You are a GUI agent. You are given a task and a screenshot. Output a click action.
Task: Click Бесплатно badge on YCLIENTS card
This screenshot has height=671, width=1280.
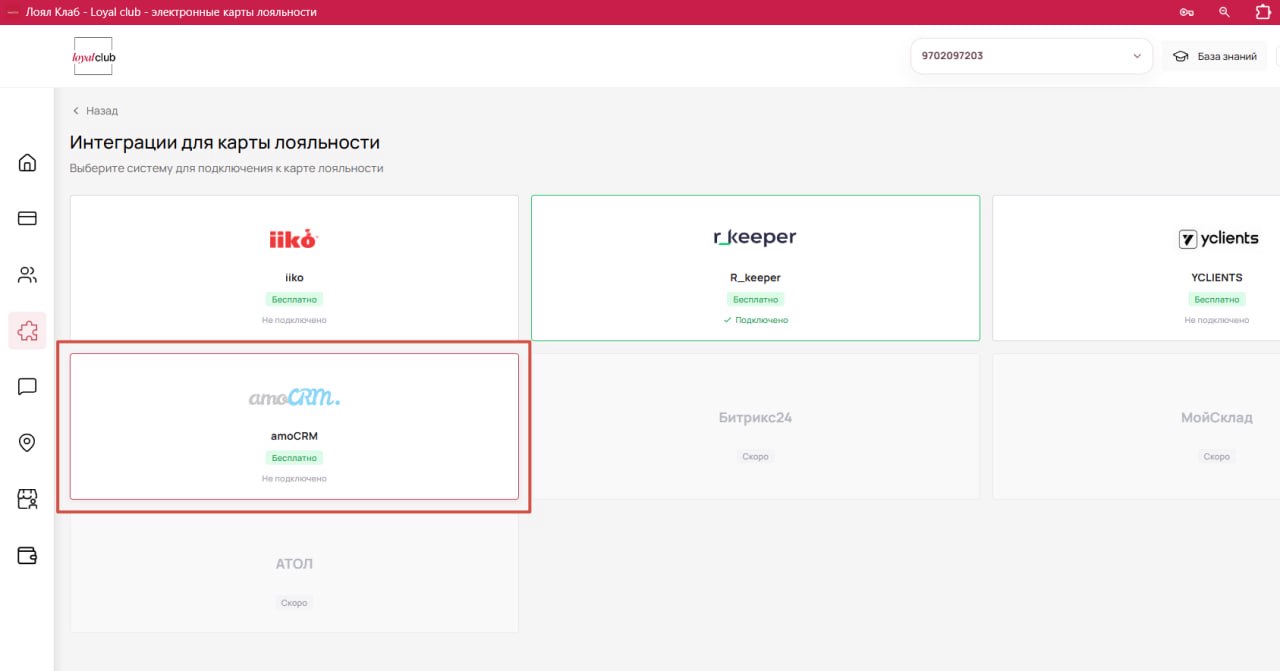point(1217,299)
